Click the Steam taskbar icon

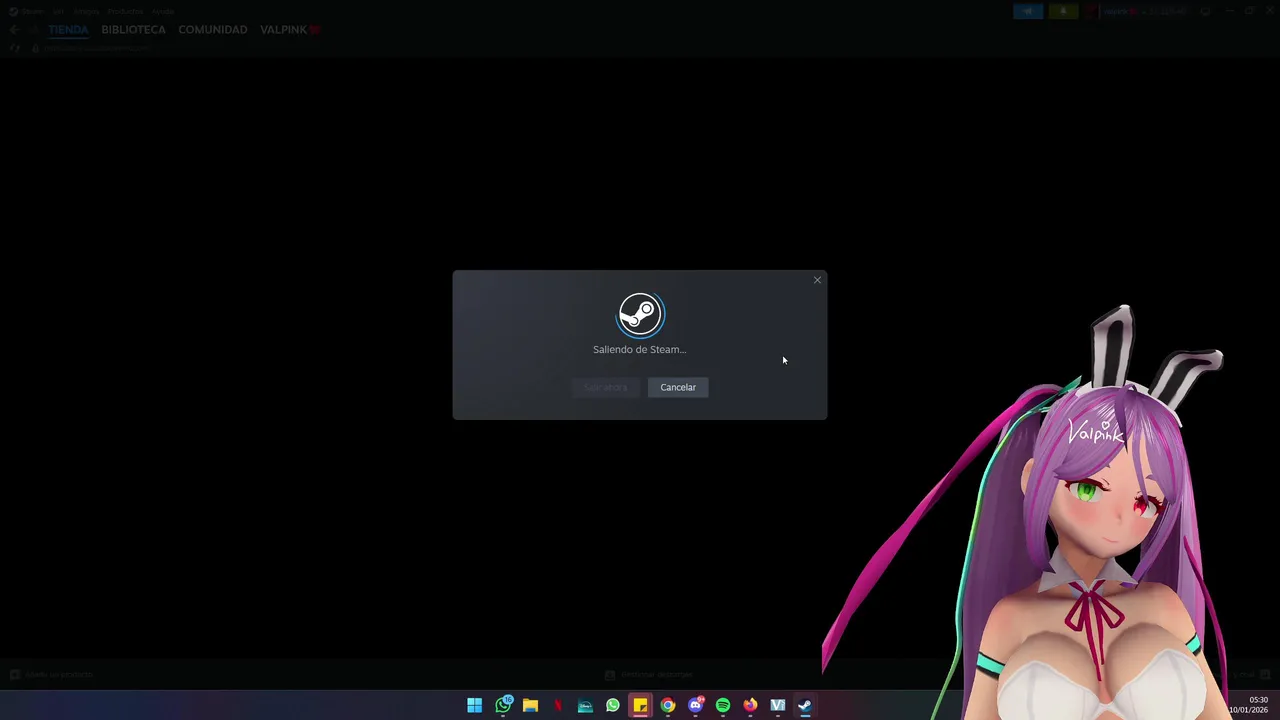point(805,705)
